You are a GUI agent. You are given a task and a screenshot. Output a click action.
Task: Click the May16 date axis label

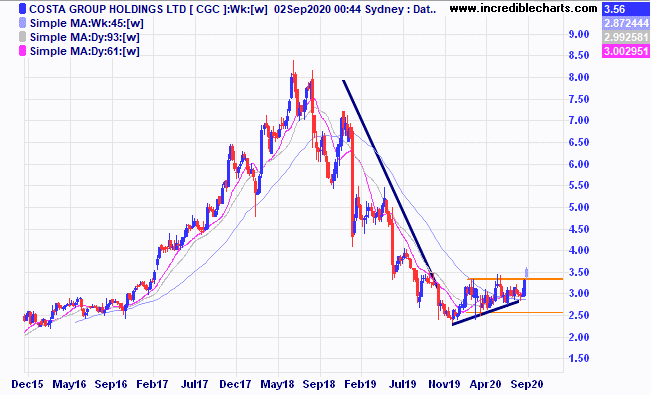pyautogui.click(x=69, y=384)
